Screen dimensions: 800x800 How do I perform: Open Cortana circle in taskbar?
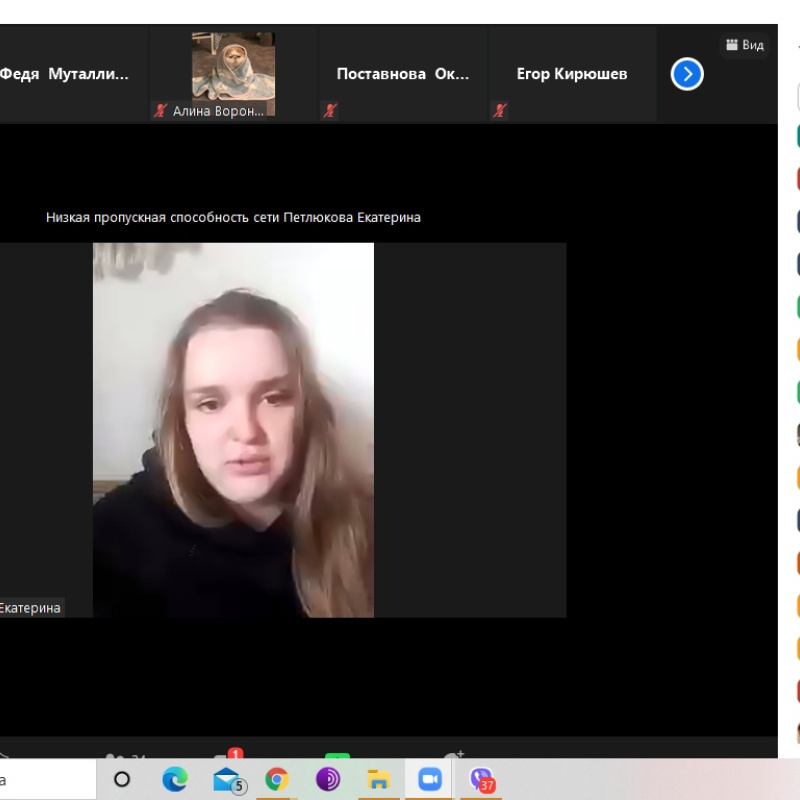(x=122, y=779)
